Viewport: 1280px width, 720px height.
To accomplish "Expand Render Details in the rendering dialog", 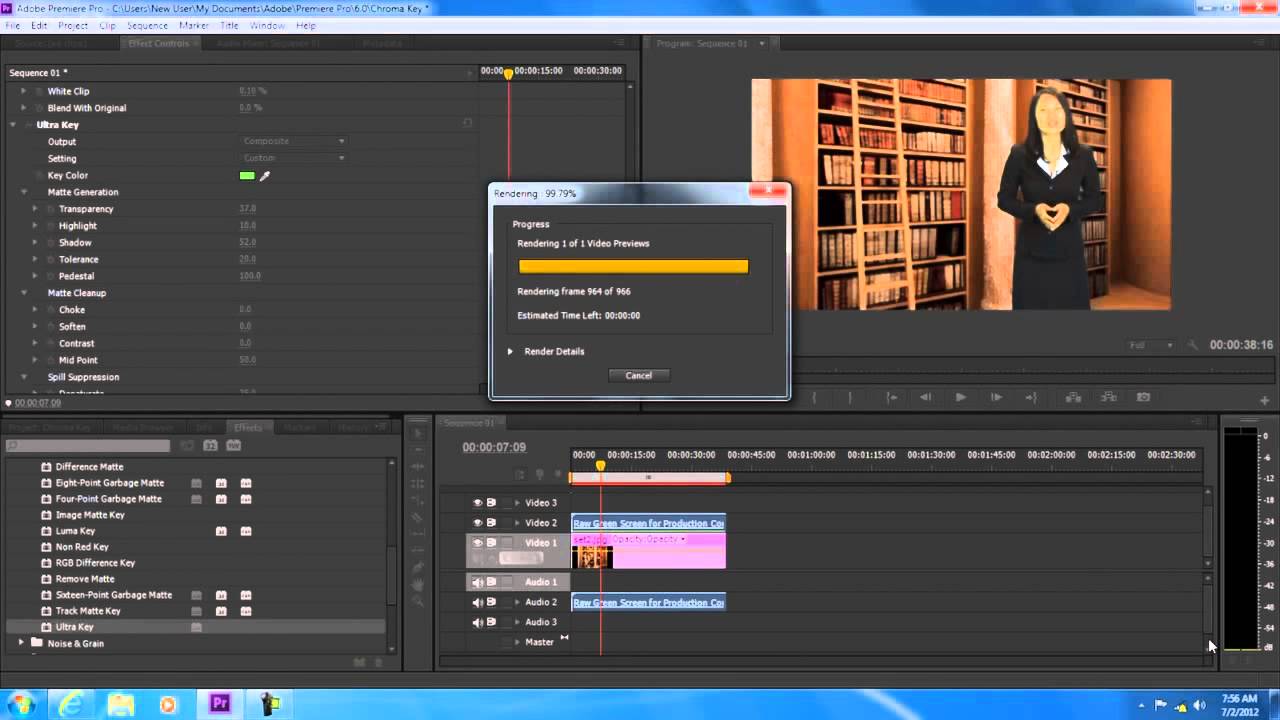I will tap(510, 351).
